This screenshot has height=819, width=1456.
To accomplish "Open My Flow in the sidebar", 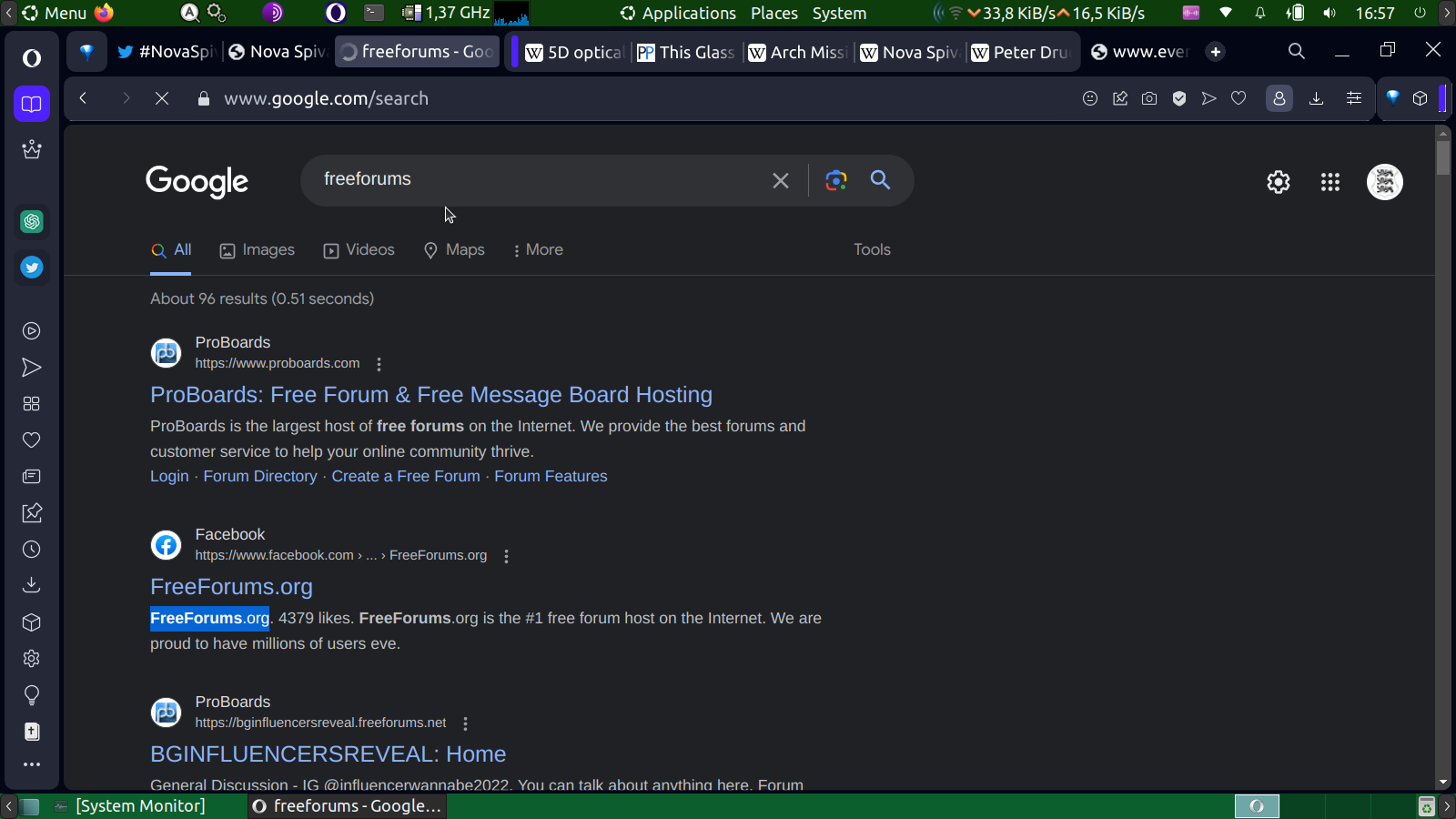I will [32, 368].
